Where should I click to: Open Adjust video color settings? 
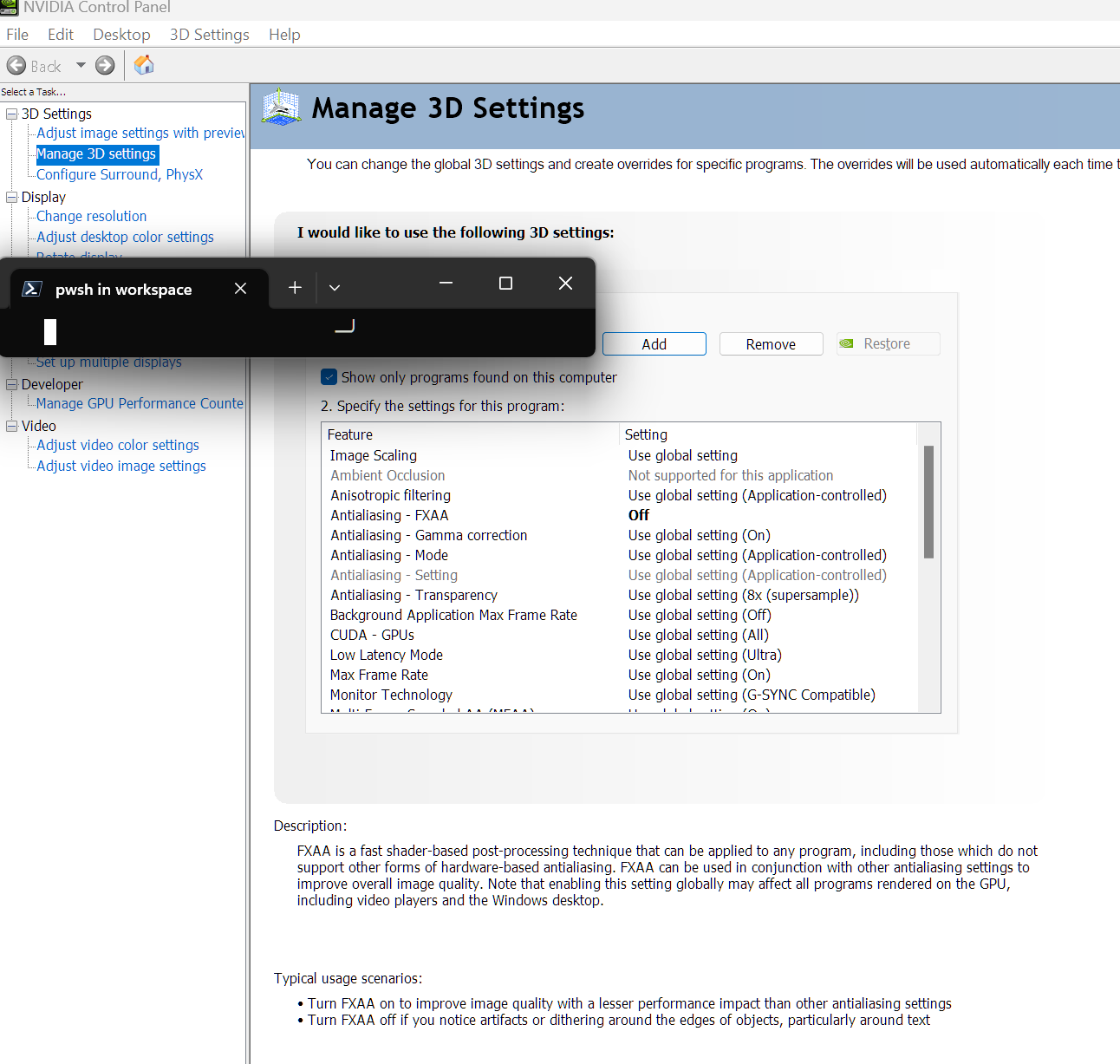pos(118,445)
